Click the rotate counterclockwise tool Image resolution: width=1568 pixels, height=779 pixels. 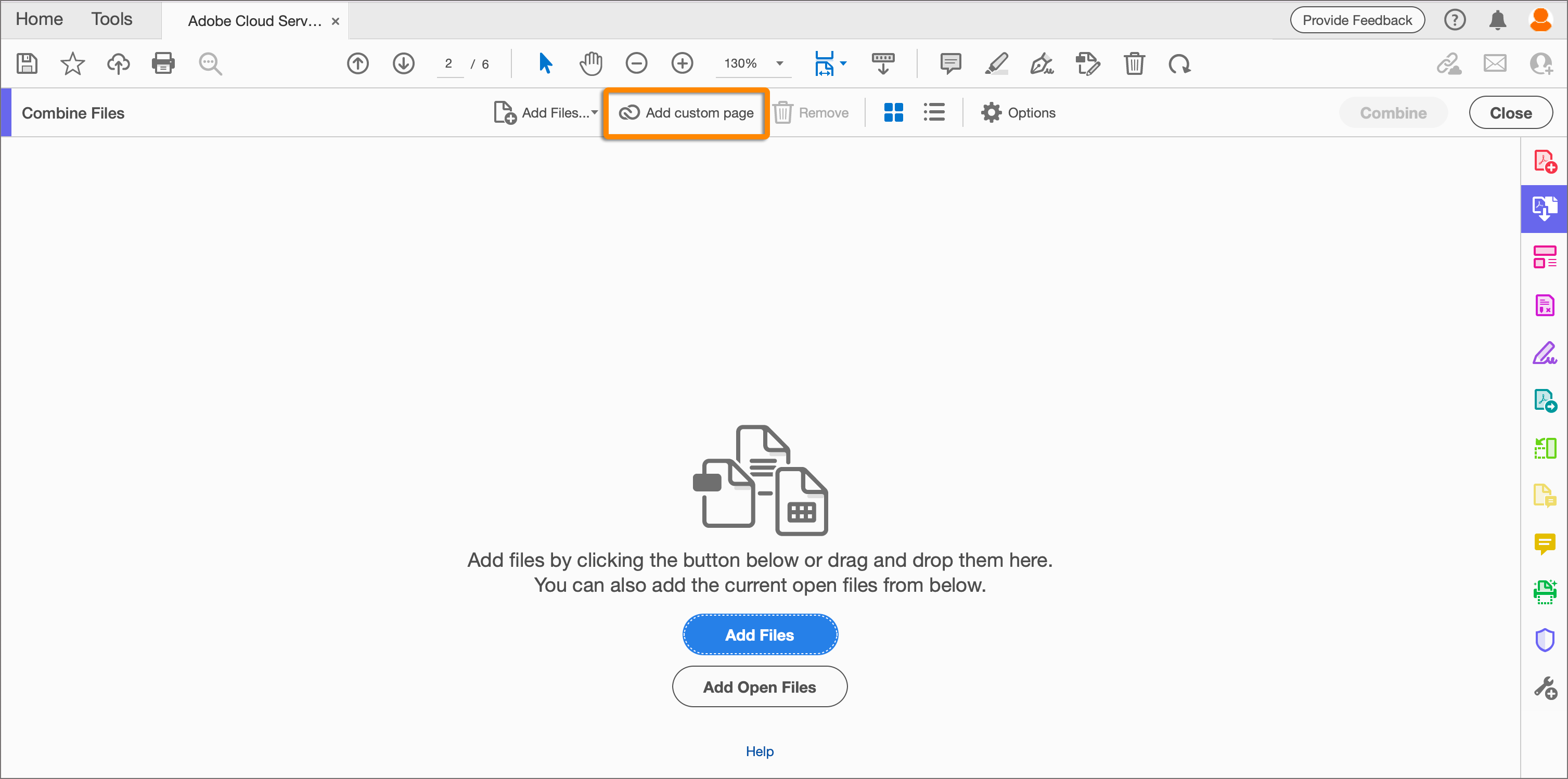click(x=1179, y=64)
